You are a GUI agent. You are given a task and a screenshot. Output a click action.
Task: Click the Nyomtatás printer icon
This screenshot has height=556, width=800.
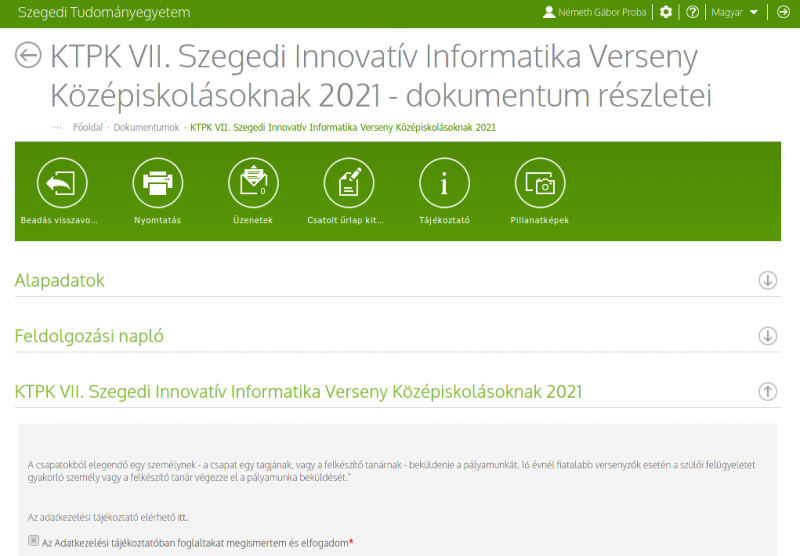click(x=158, y=184)
